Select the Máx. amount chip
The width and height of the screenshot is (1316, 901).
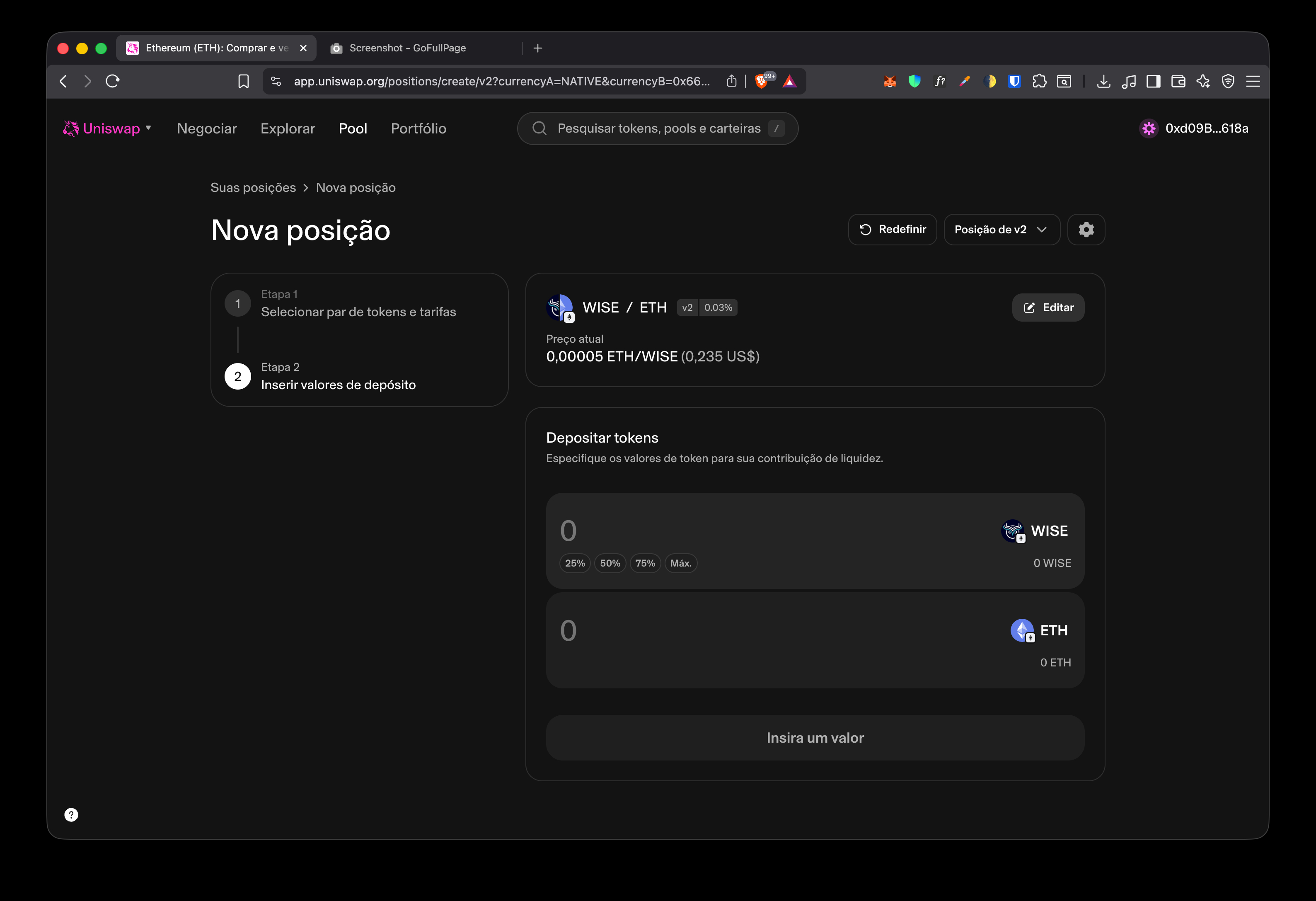click(x=681, y=563)
